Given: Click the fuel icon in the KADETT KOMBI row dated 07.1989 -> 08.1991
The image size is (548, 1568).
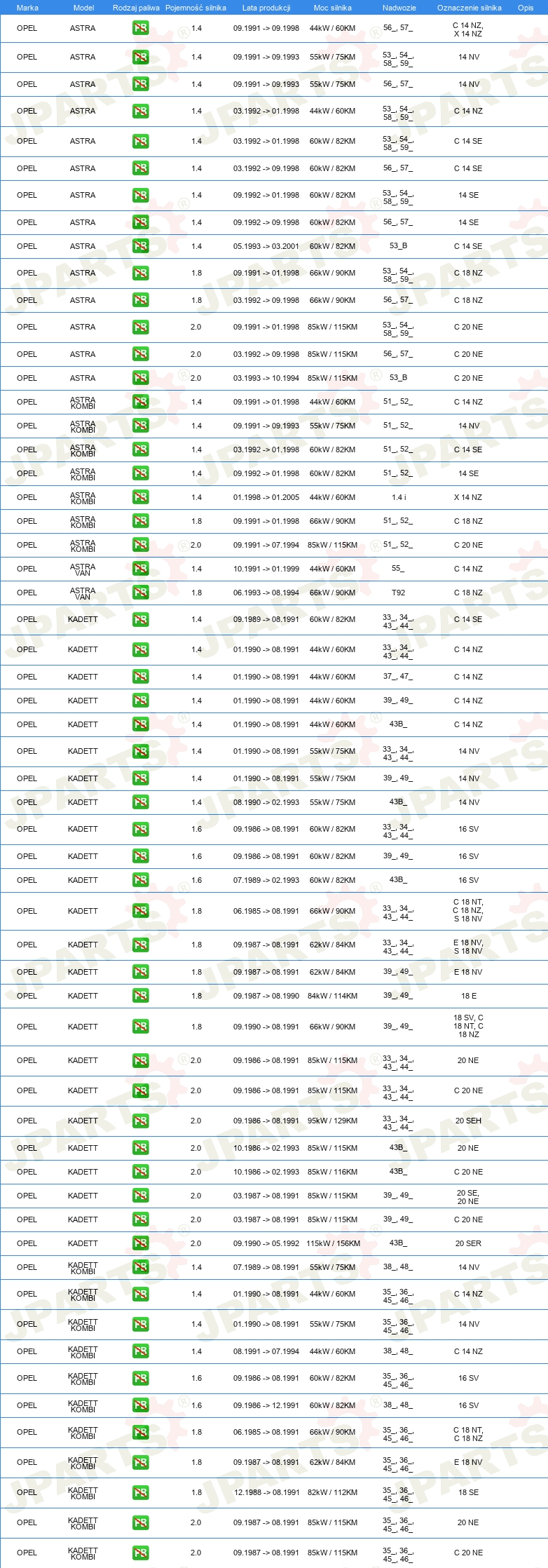Looking at the screenshot, I should click(140, 1267).
